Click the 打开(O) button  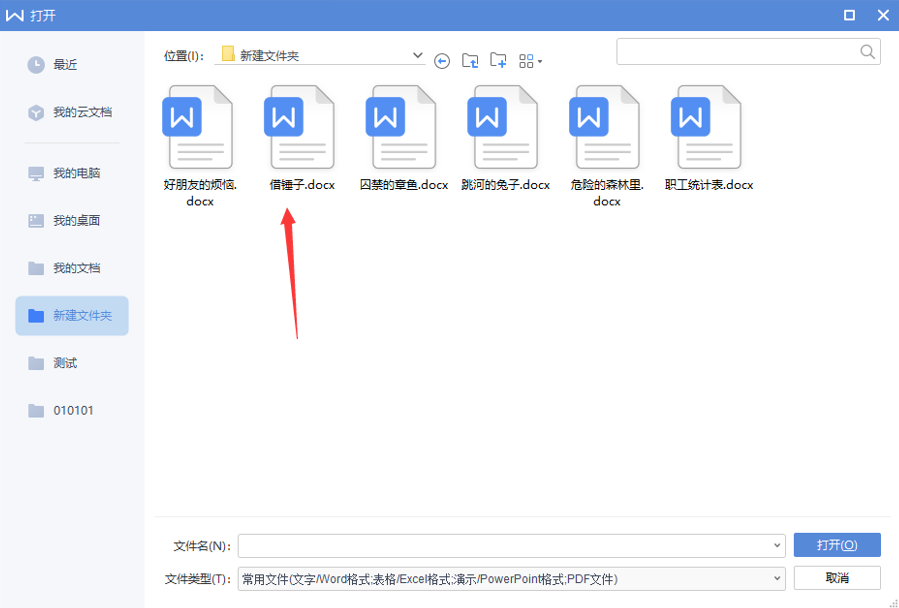click(x=837, y=545)
